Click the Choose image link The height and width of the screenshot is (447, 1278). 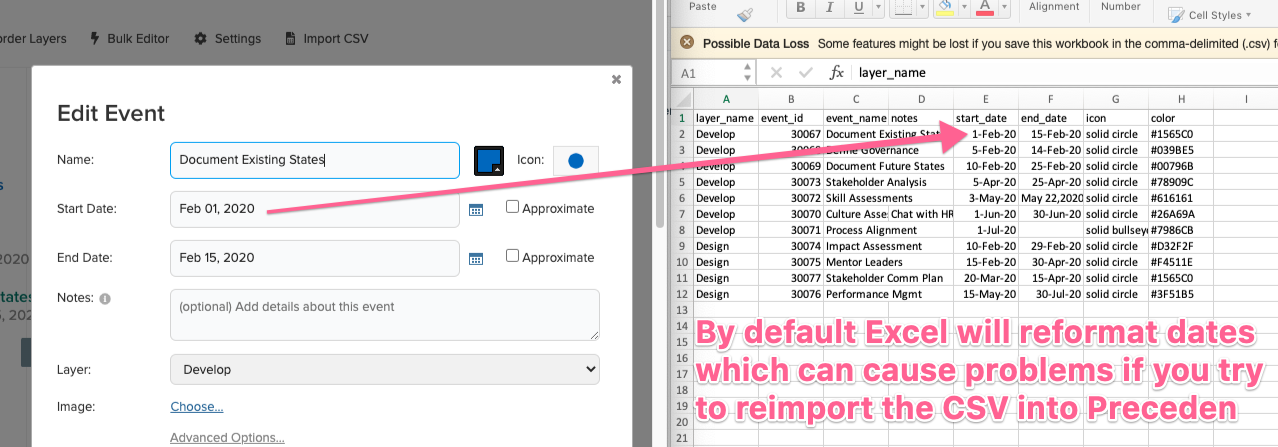pos(196,407)
